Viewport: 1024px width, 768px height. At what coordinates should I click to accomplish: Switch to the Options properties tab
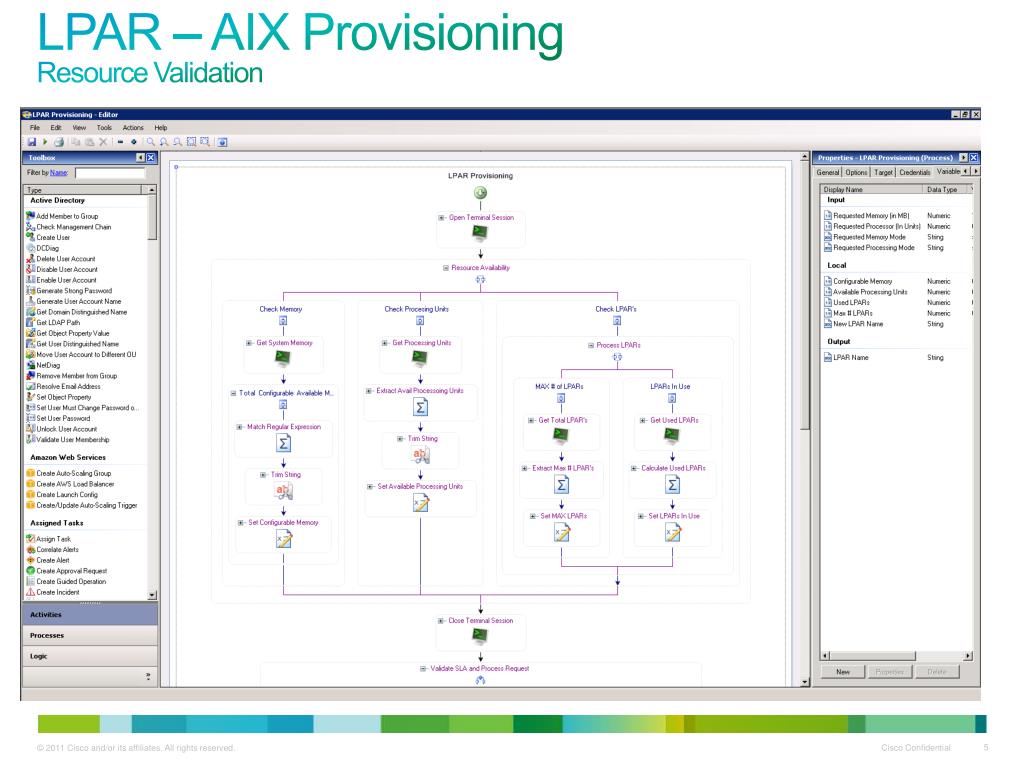click(x=856, y=172)
